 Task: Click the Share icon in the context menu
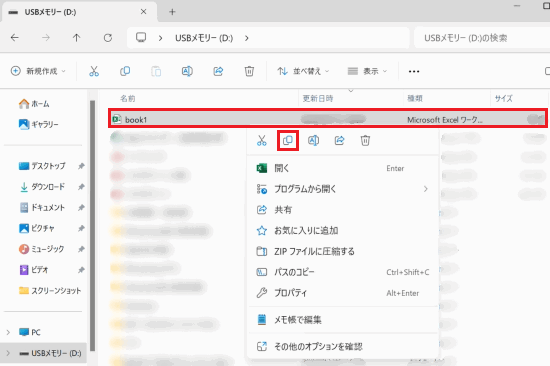click(339, 140)
